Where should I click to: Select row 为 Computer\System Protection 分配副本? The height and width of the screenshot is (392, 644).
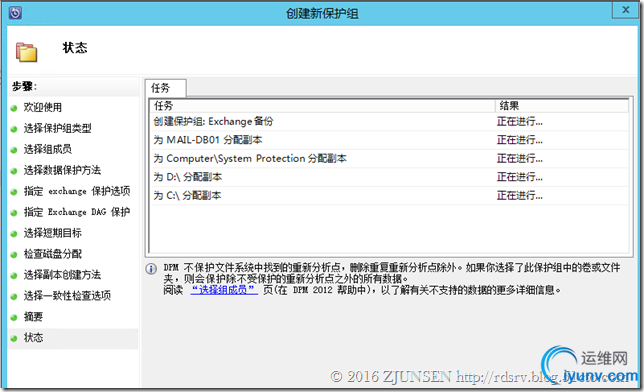[x=389, y=159]
